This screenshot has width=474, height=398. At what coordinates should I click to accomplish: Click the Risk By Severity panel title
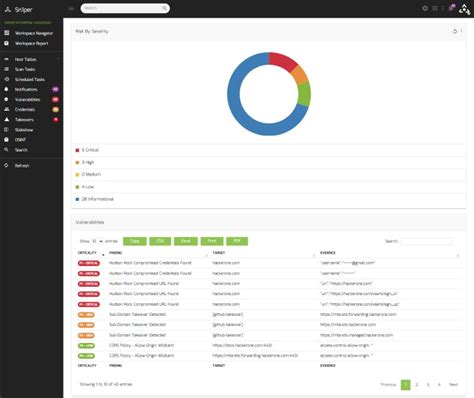pos(92,31)
